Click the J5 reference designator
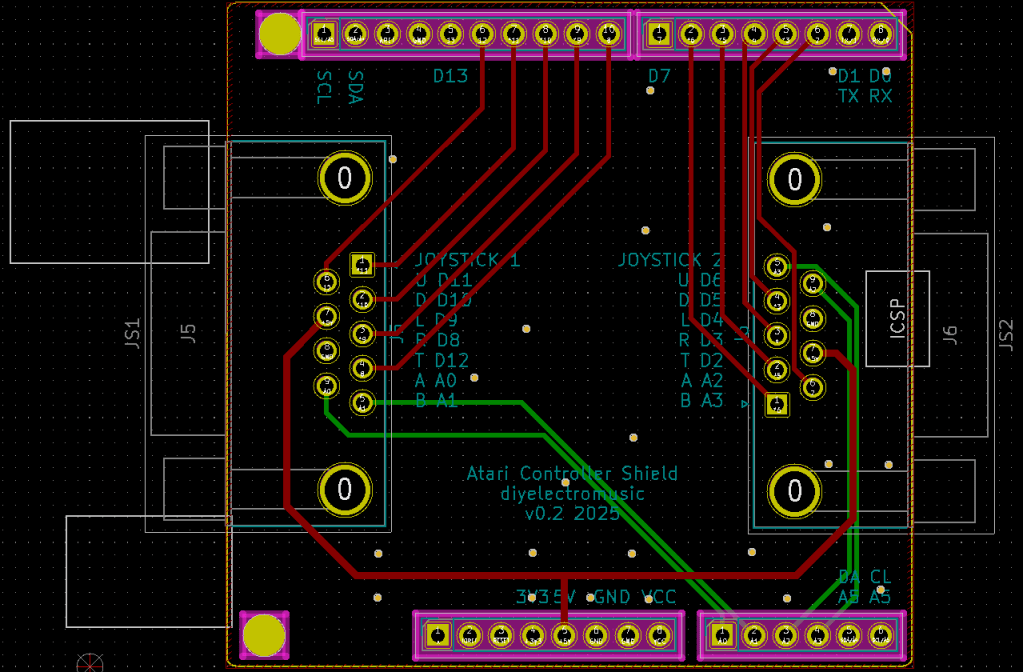The height and width of the screenshot is (672, 1023). click(188, 333)
